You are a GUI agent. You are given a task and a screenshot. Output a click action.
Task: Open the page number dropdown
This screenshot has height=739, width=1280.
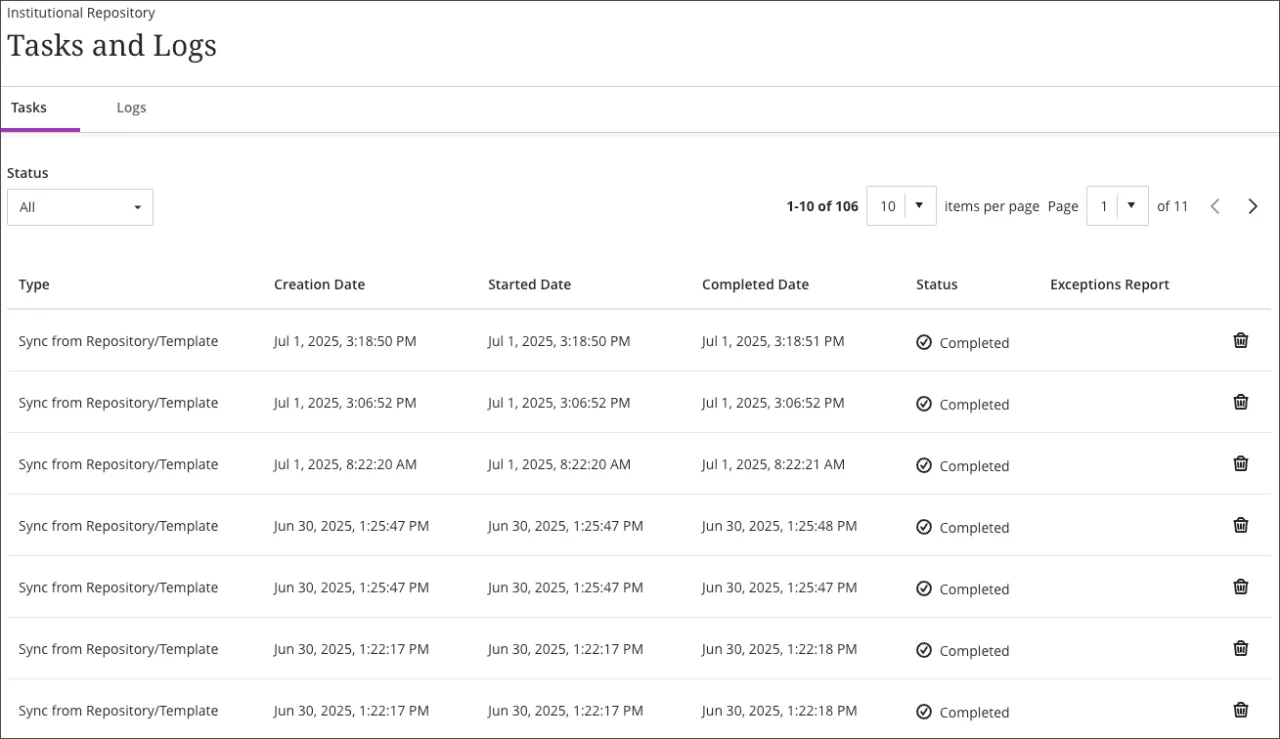coord(1117,205)
